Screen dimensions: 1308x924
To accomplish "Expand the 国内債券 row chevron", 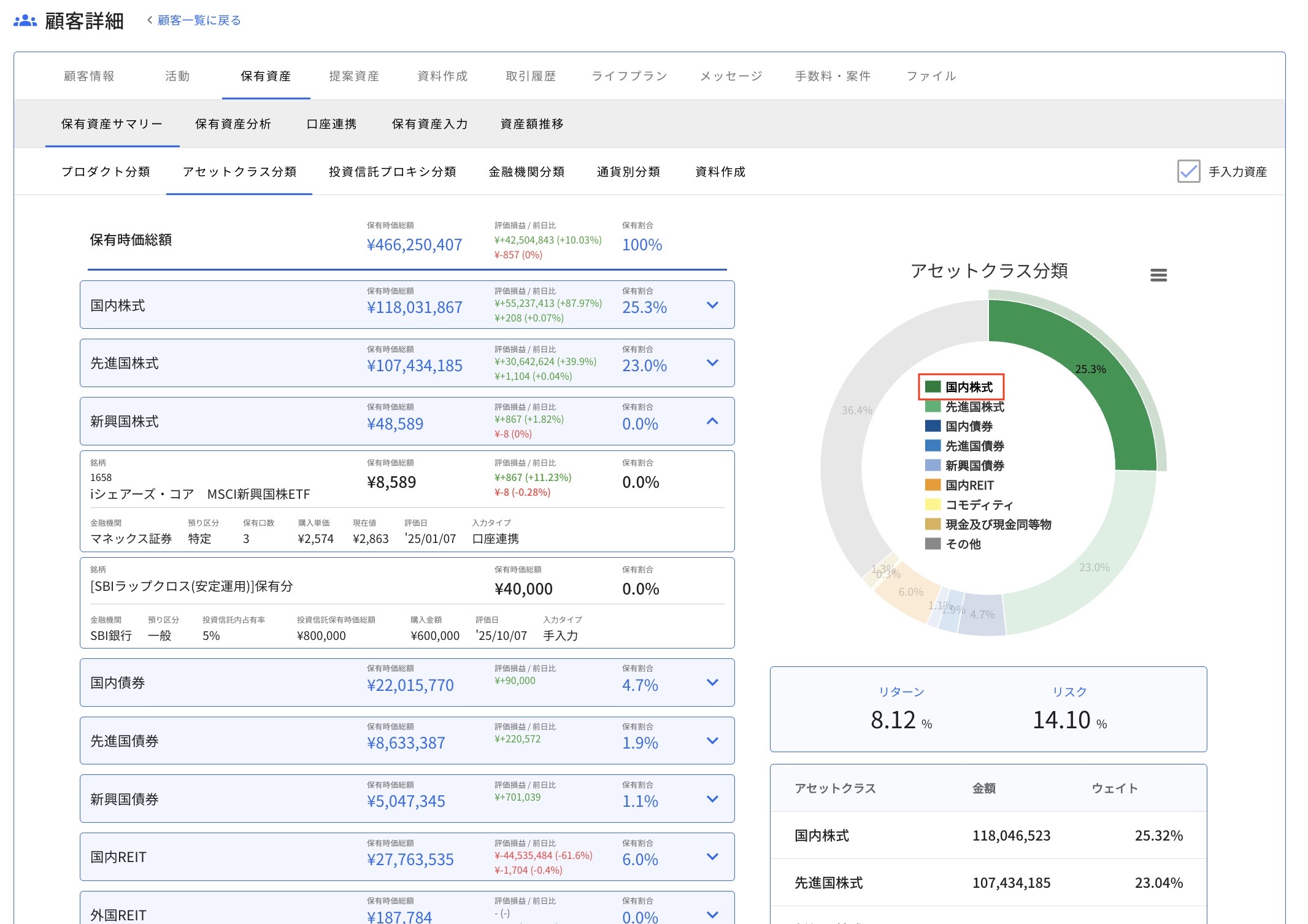I will (712, 682).
